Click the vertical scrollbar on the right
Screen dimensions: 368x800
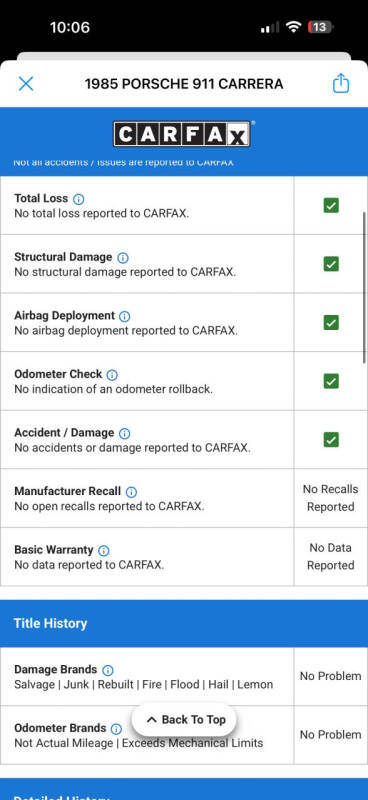pos(364,287)
